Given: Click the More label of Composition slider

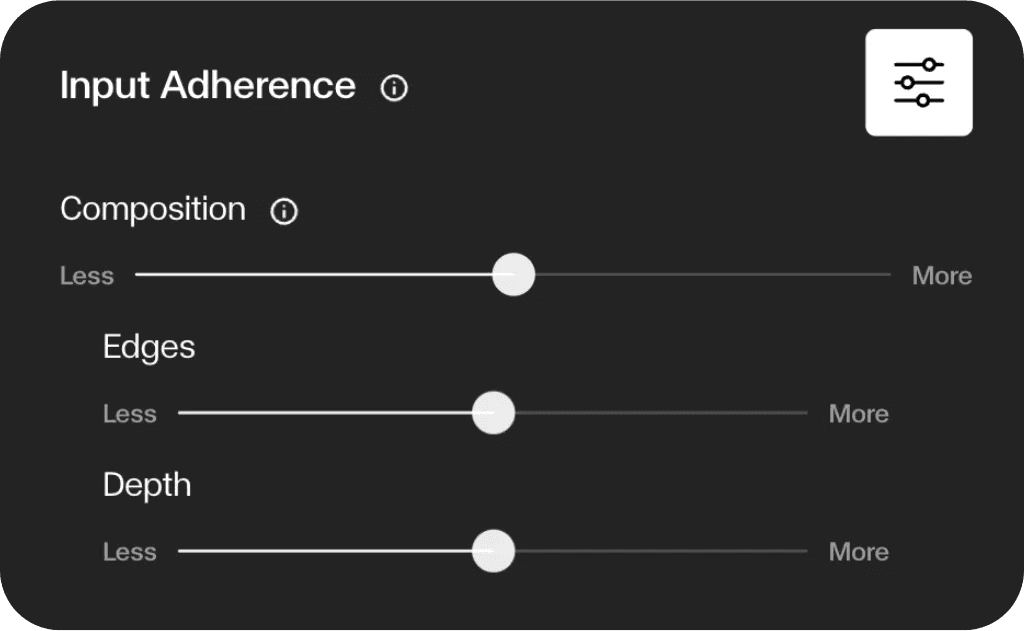Looking at the screenshot, I should 942,276.
